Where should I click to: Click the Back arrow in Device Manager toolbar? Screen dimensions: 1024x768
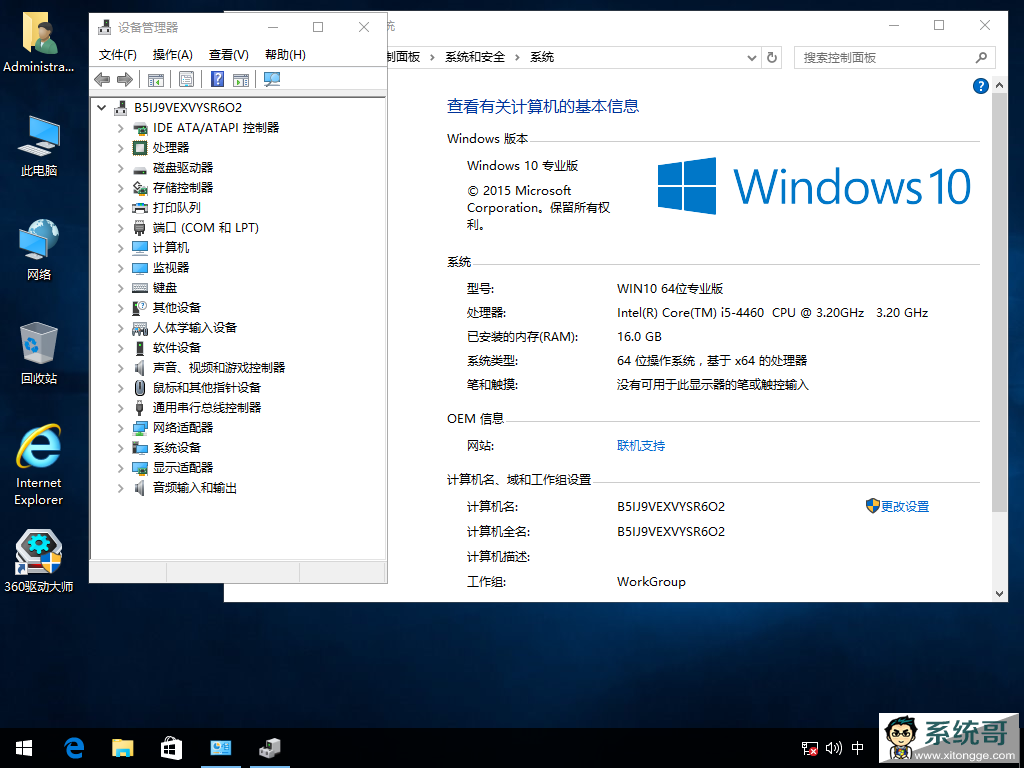[102, 80]
